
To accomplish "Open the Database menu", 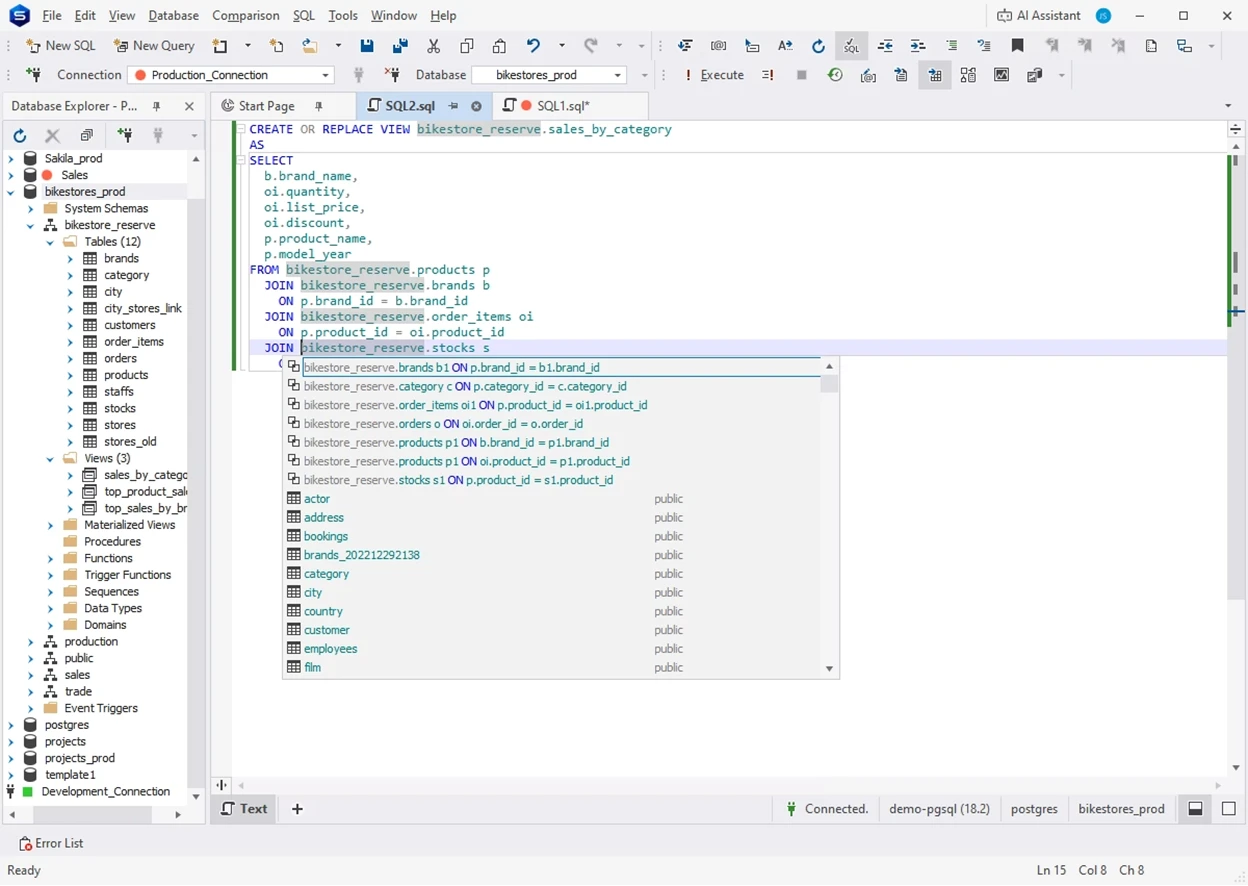I will click(173, 16).
